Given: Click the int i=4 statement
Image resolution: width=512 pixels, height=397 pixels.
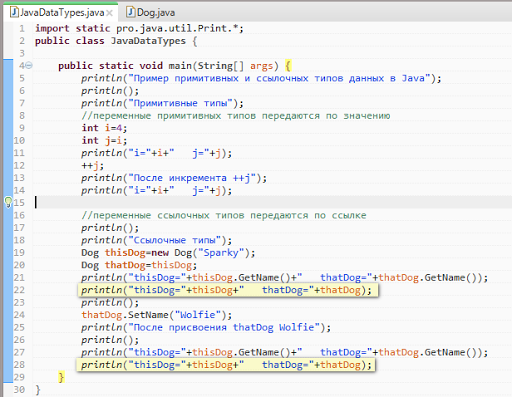Looking at the screenshot, I should click(104, 128).
